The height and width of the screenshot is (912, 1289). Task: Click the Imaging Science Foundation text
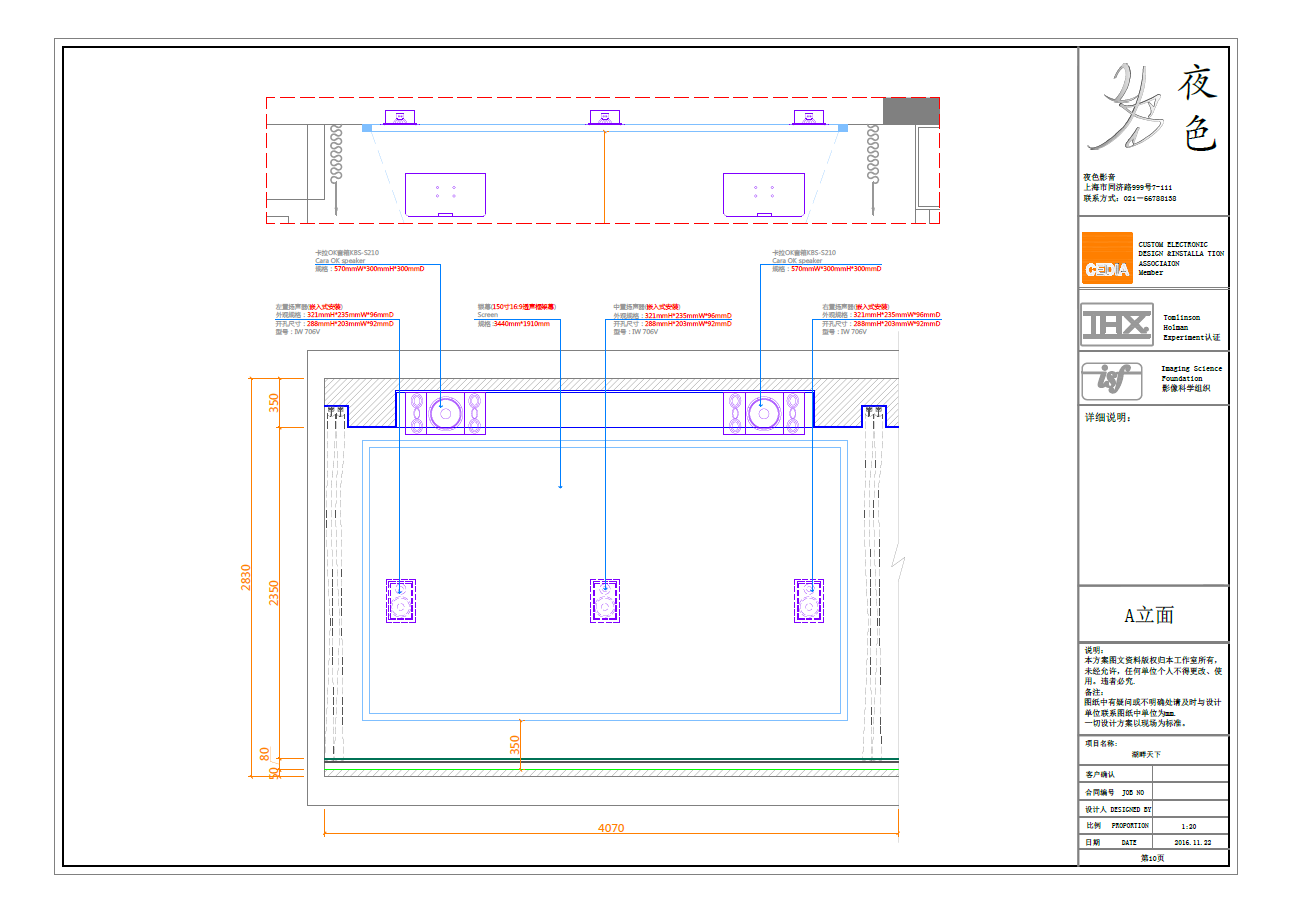pyautogui.click(x=1191, y=378)
